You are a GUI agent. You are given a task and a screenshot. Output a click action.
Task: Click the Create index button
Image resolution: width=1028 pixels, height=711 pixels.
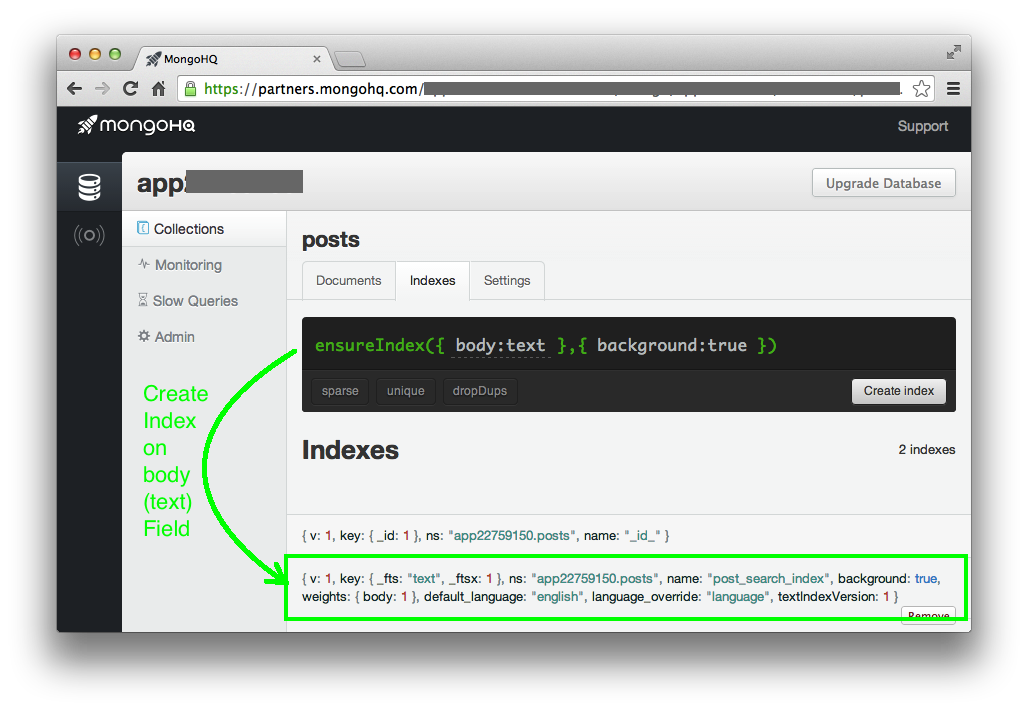click(898, 391)
